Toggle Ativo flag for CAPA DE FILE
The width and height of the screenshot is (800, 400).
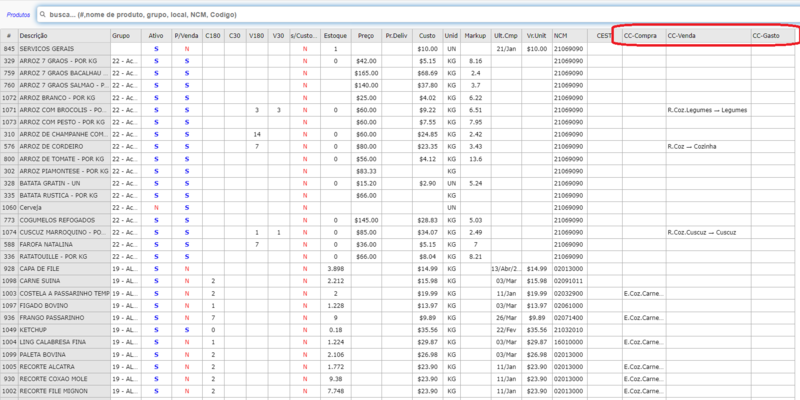156,269
